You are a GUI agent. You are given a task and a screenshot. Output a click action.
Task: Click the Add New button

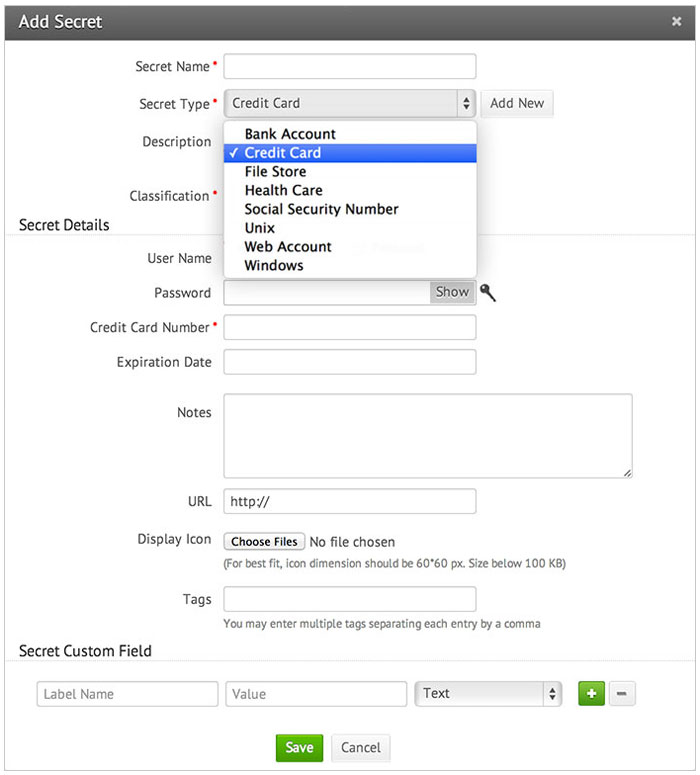pyautogui.click(x=517, y=103)
